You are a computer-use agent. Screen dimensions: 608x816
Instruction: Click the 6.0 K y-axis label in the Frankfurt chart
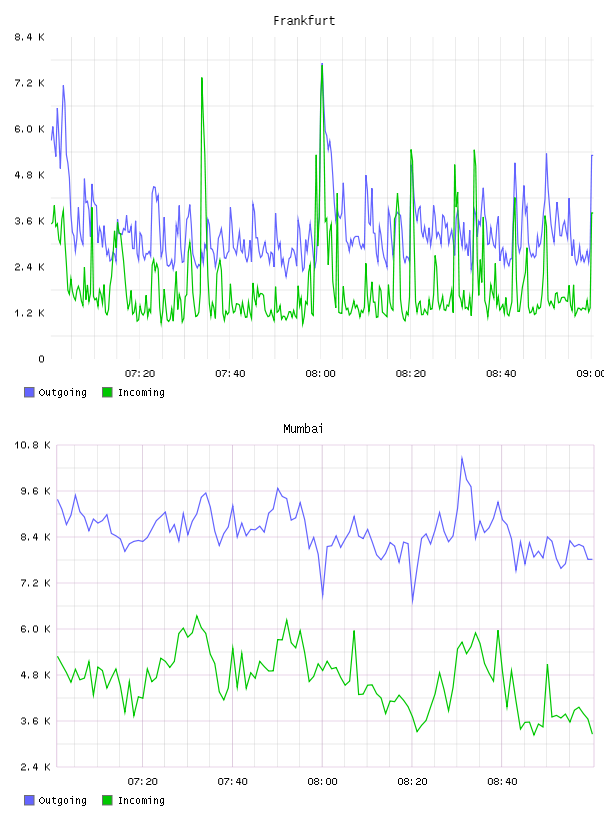(29, 129)
